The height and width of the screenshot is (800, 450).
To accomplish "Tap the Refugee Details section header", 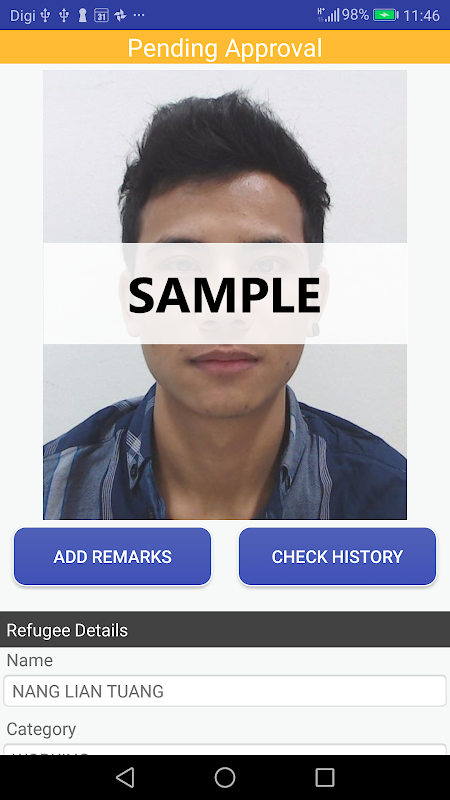I will pyautogui.click(x=225, y=630).
